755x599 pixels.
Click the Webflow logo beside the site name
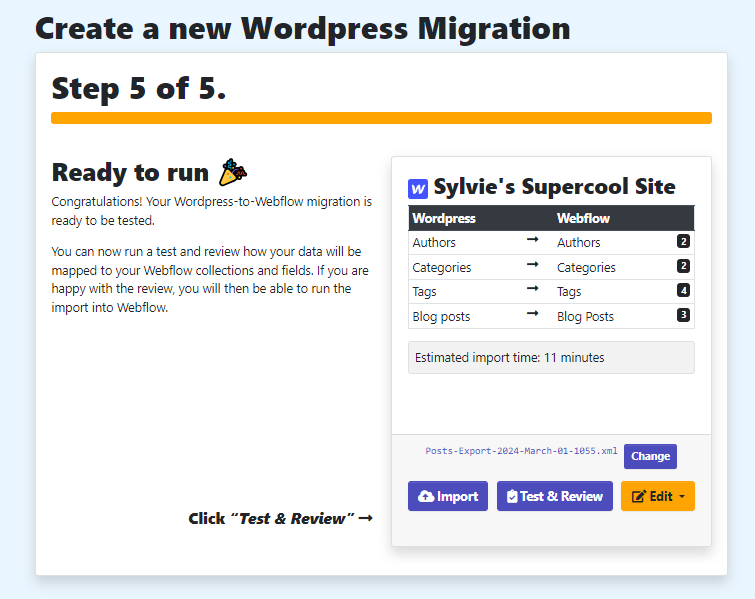tap(418, 188)
